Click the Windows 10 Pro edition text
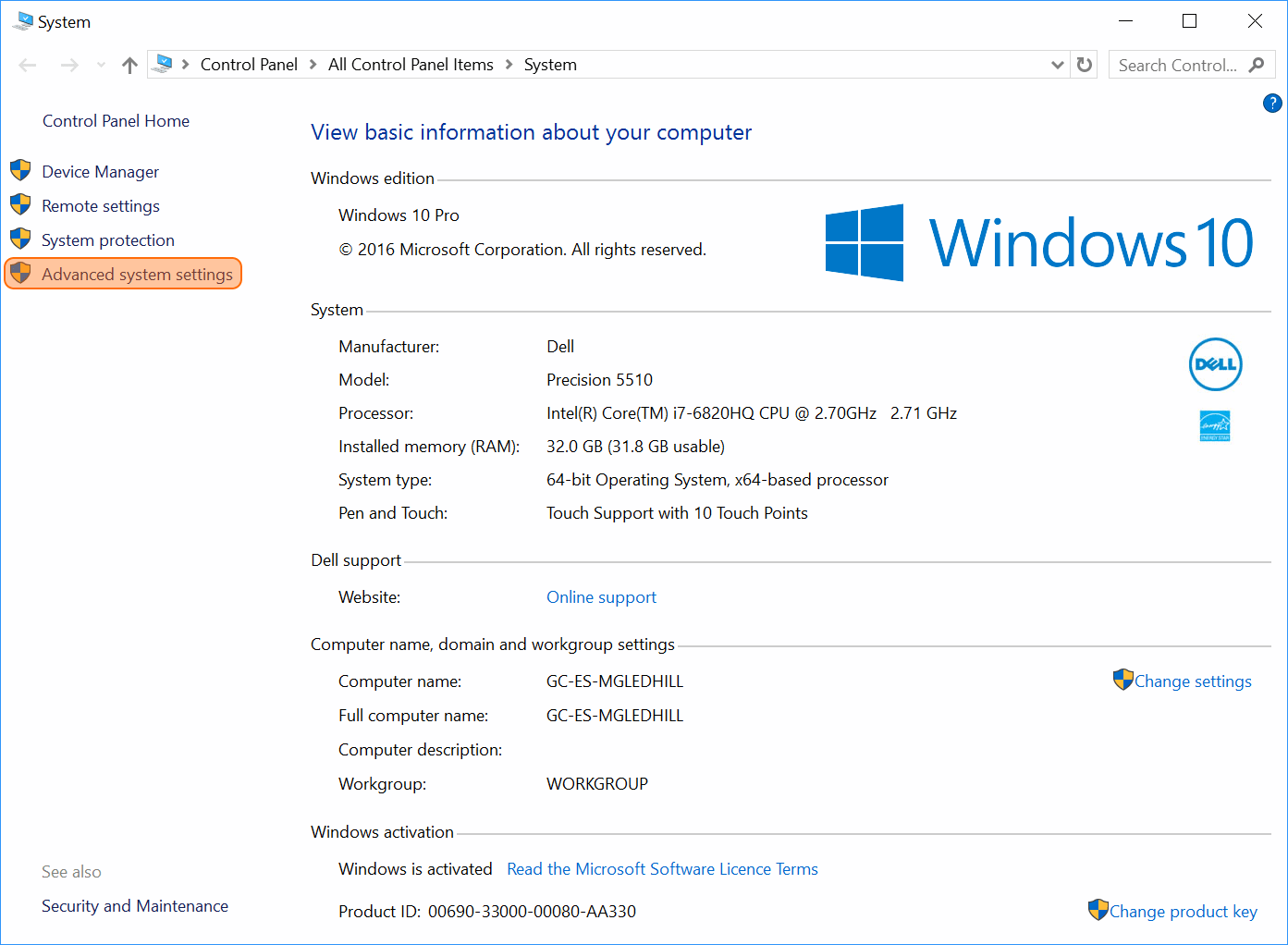 (x=399, y=215)
